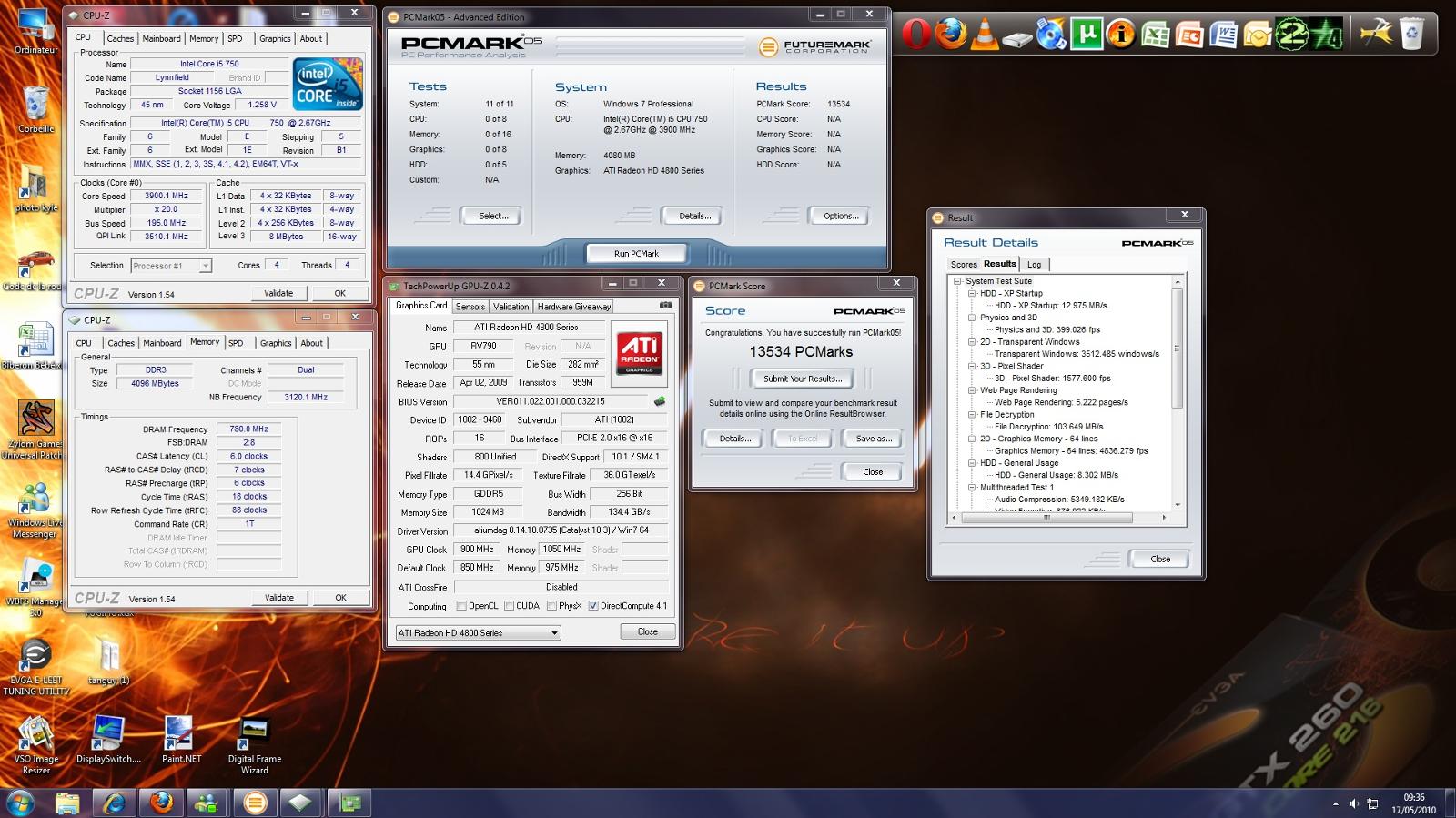Screen dimensions: 1456x818
Task: Open the Ordinateur desktop icon
Action: point(35,31)
